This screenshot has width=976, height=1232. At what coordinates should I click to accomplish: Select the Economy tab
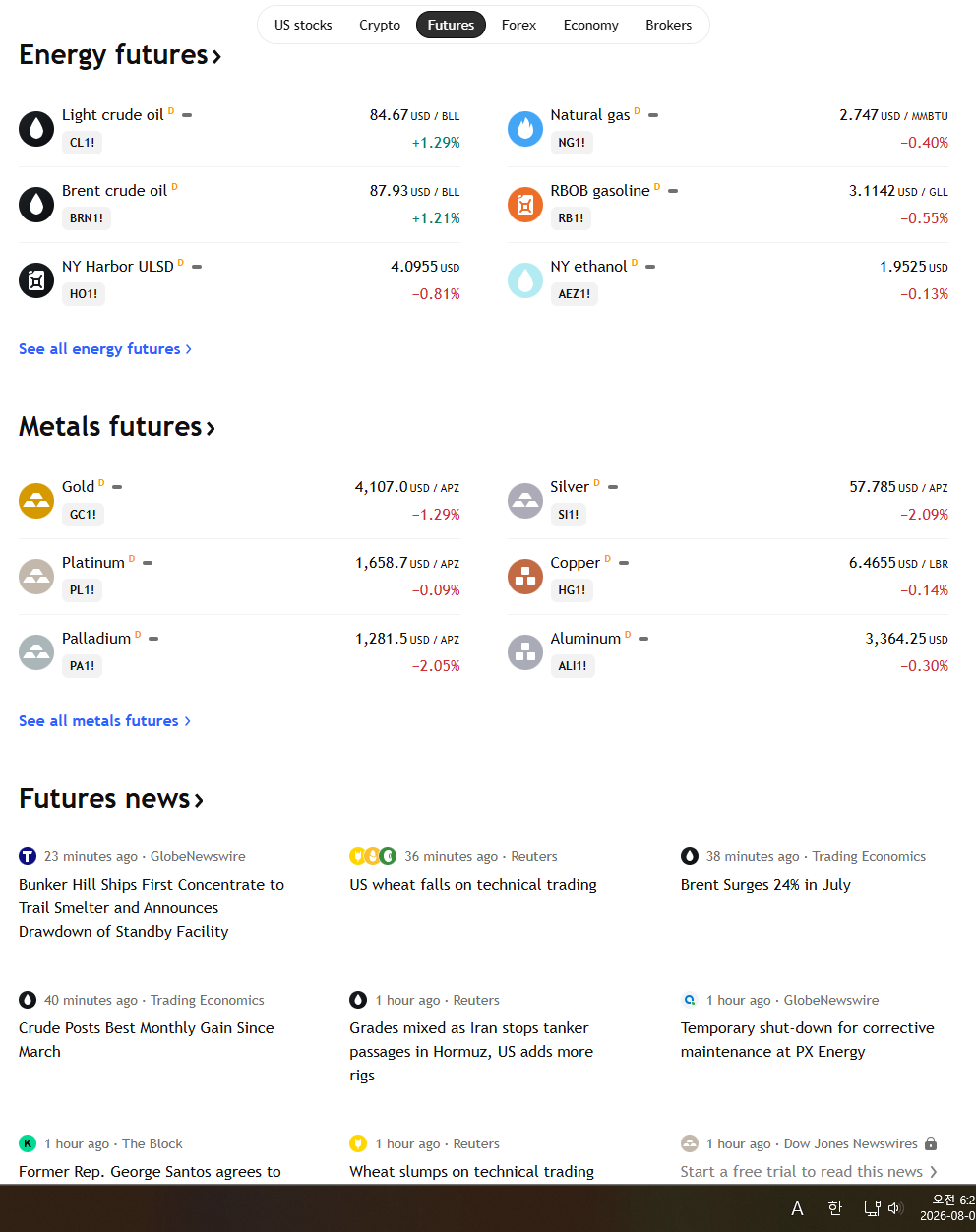(x=591, y=25)
